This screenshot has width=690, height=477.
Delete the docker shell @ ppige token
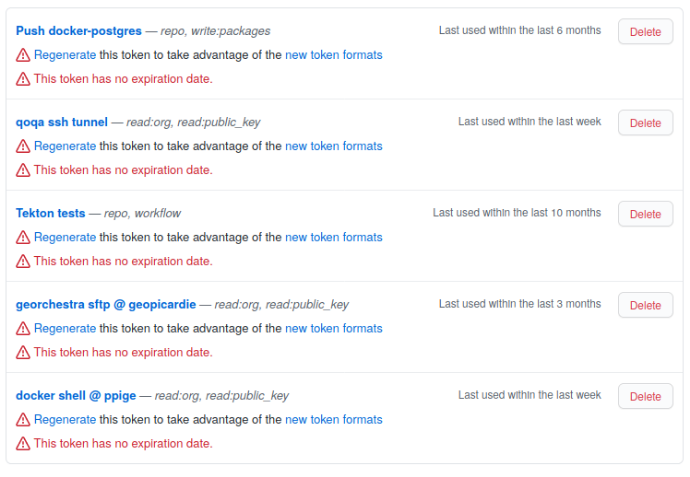point(645,396)
